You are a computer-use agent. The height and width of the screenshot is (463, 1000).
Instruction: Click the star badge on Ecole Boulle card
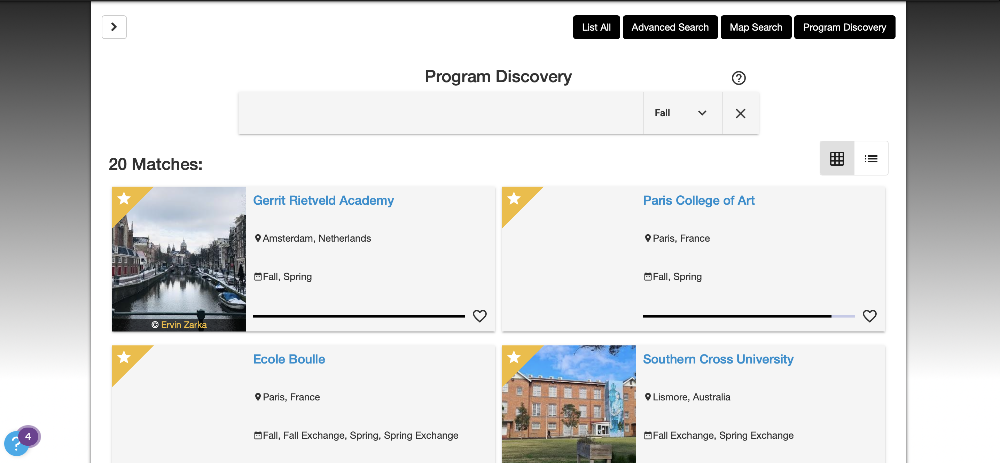pyautogui.click(x=124, y=358)
